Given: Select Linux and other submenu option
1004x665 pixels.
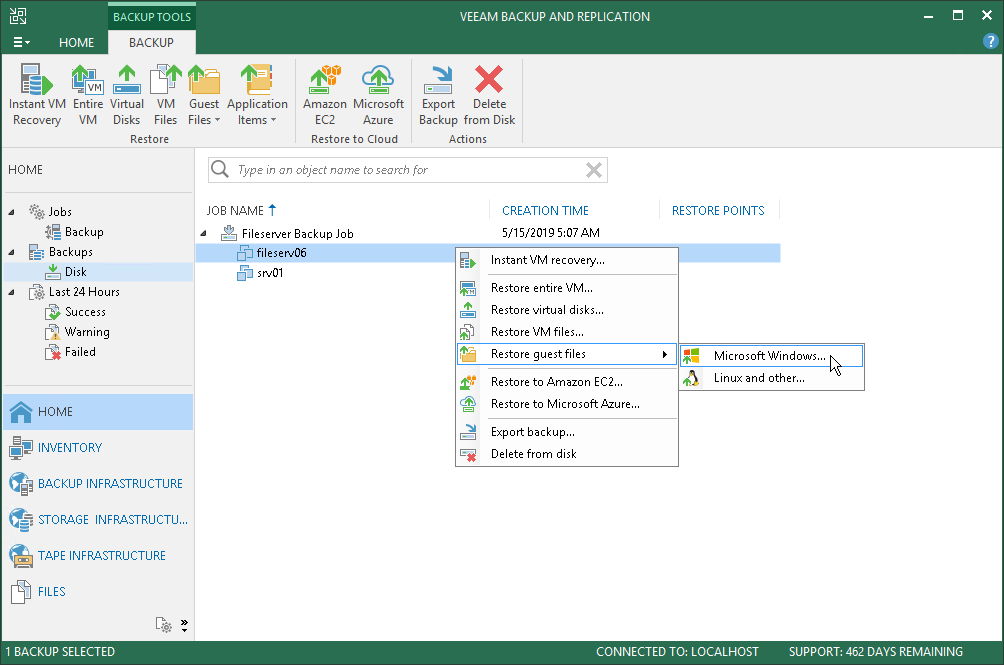Looking at the screenshot, I should point(772,378).
